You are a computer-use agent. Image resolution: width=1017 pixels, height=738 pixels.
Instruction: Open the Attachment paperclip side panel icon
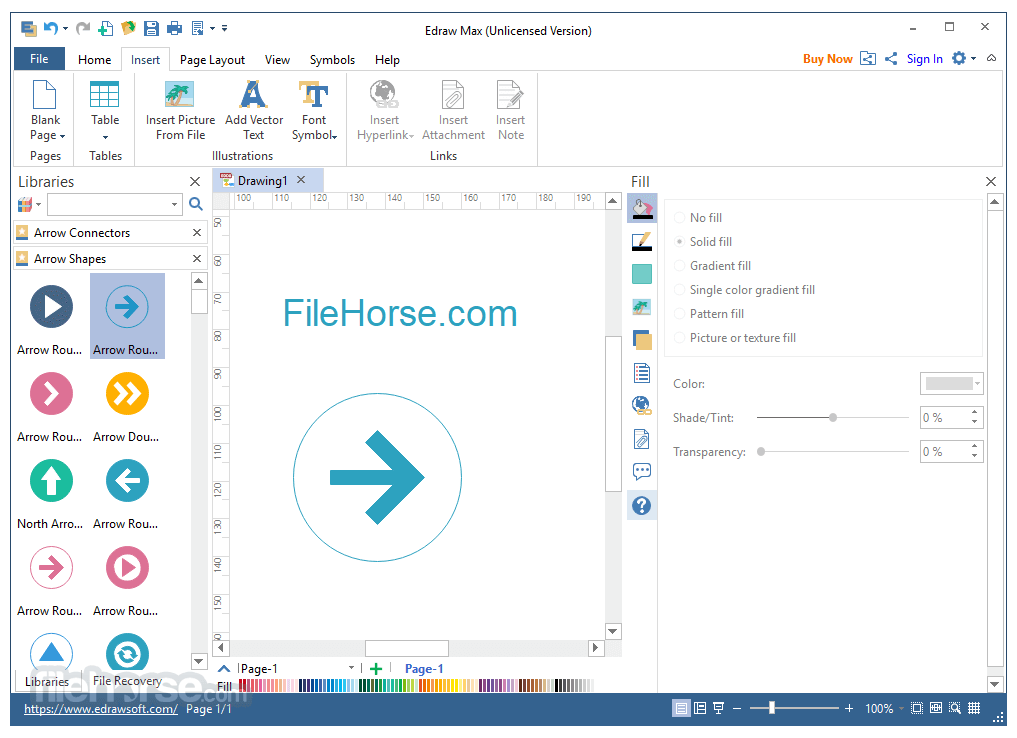pyautogui.click(x=641, y=439)
